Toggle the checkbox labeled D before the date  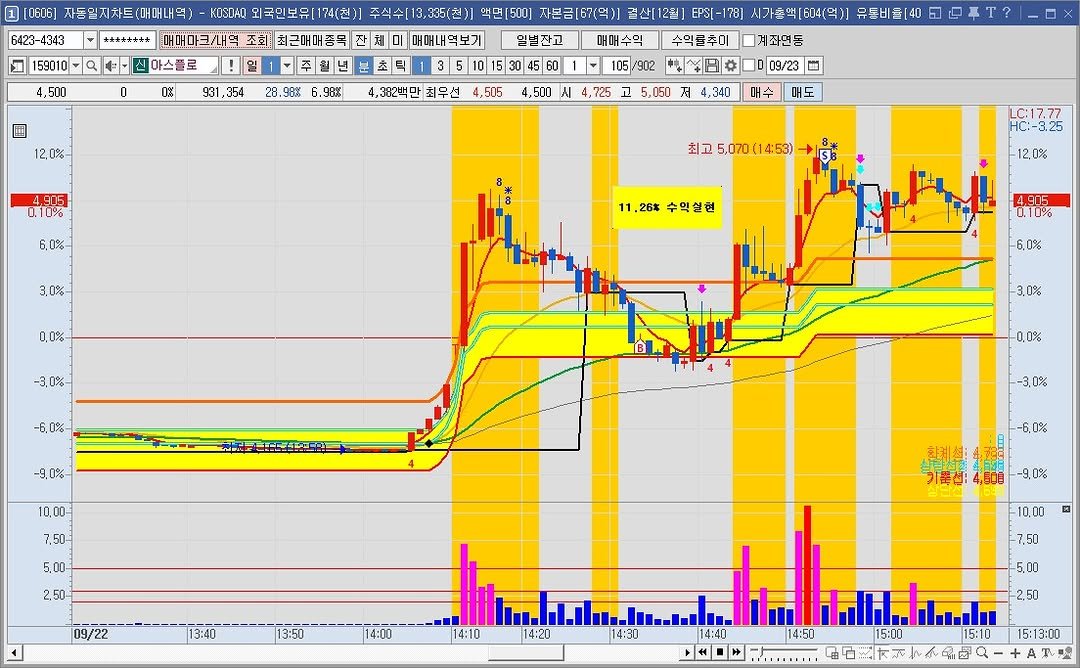tap(749, 65)
